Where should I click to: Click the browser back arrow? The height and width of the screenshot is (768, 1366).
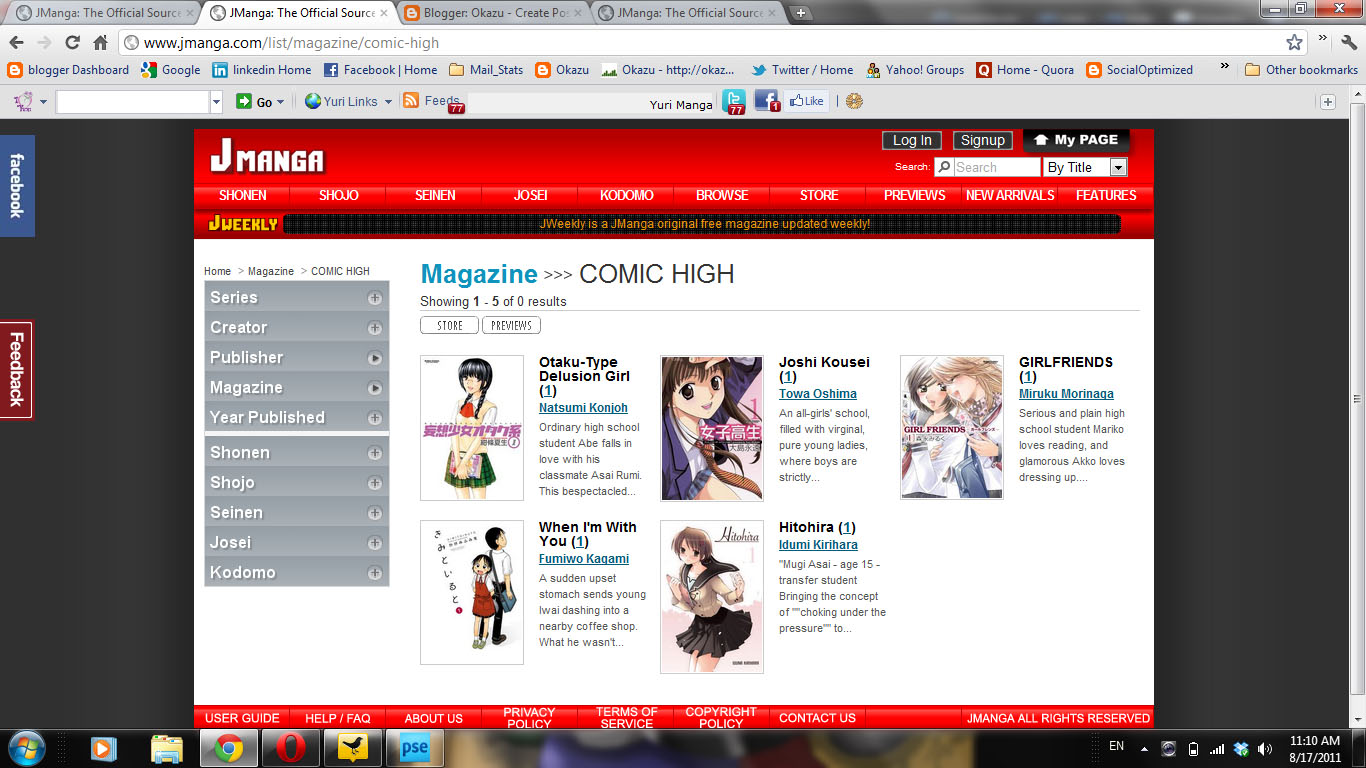point(16,43)
